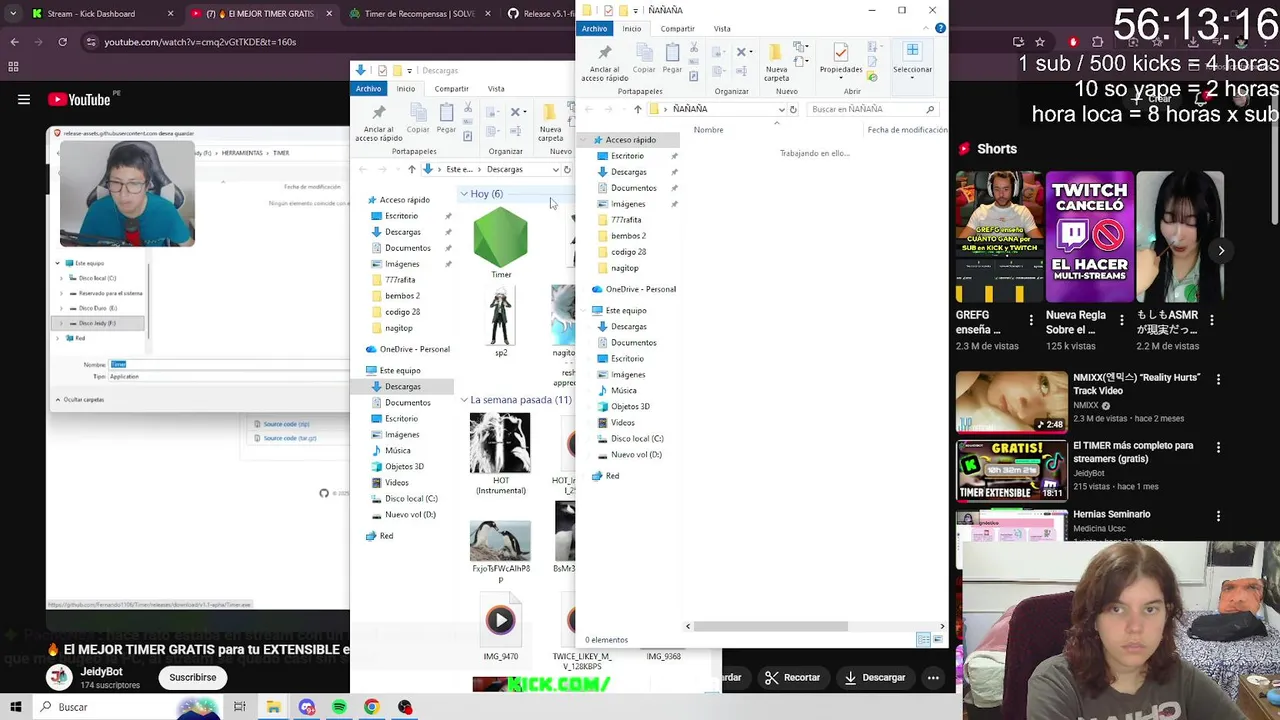The image size is (1280, 720).
Task: Collapse ribbon chevron in ÑAÑAÑA window
Action: pos(926,28)
